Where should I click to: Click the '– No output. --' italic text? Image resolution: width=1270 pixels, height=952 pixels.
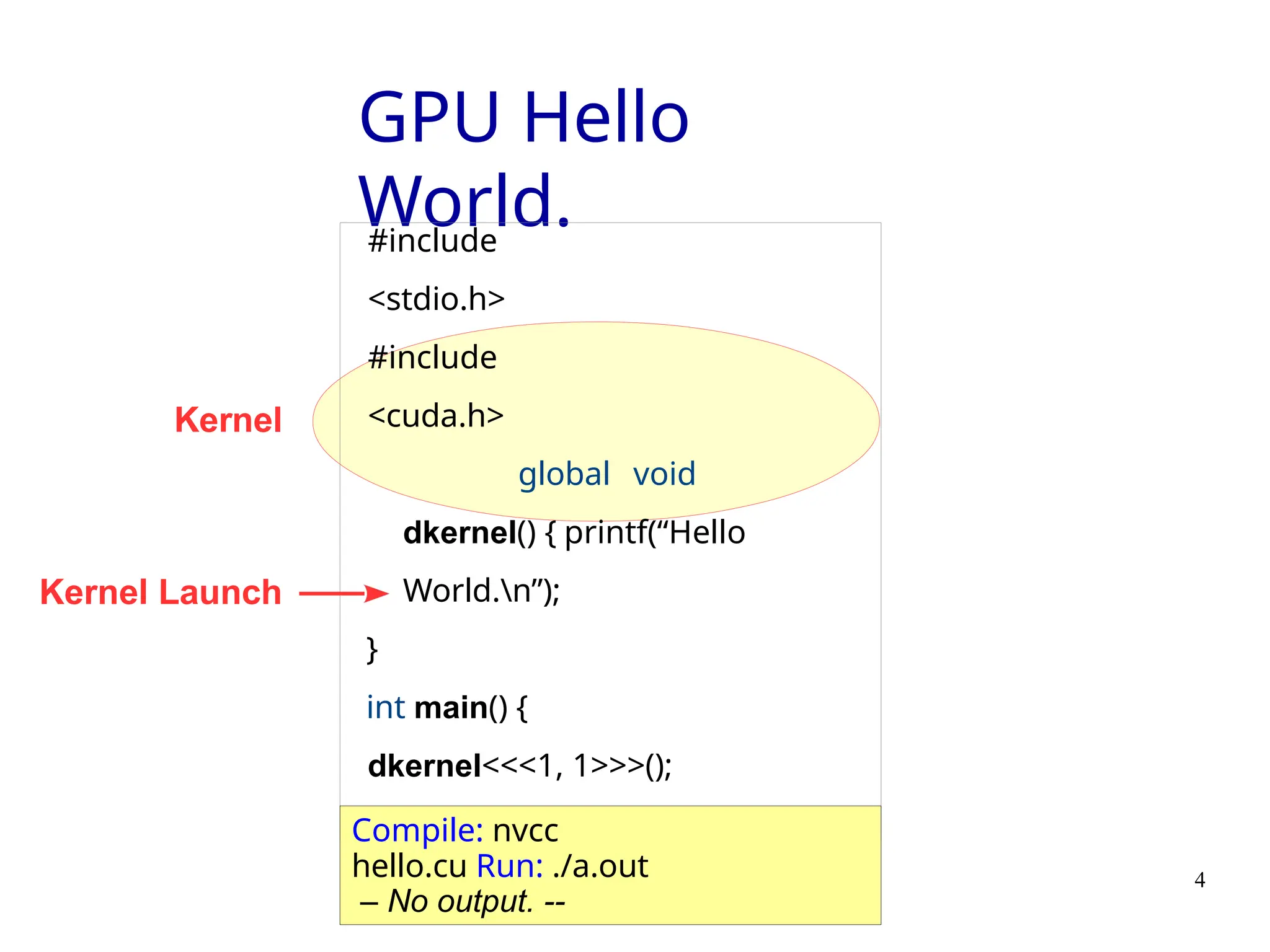click(462, 902)
